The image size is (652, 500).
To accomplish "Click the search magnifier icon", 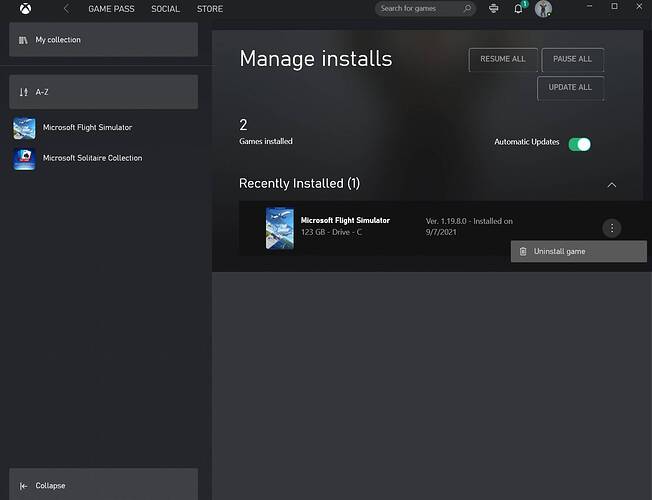I will (x=467, y=8).
